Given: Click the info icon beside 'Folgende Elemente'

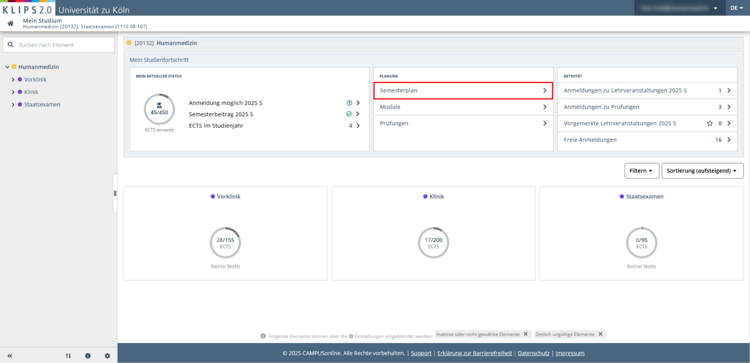Looking at the screenshot, I should tap(263, 336).
